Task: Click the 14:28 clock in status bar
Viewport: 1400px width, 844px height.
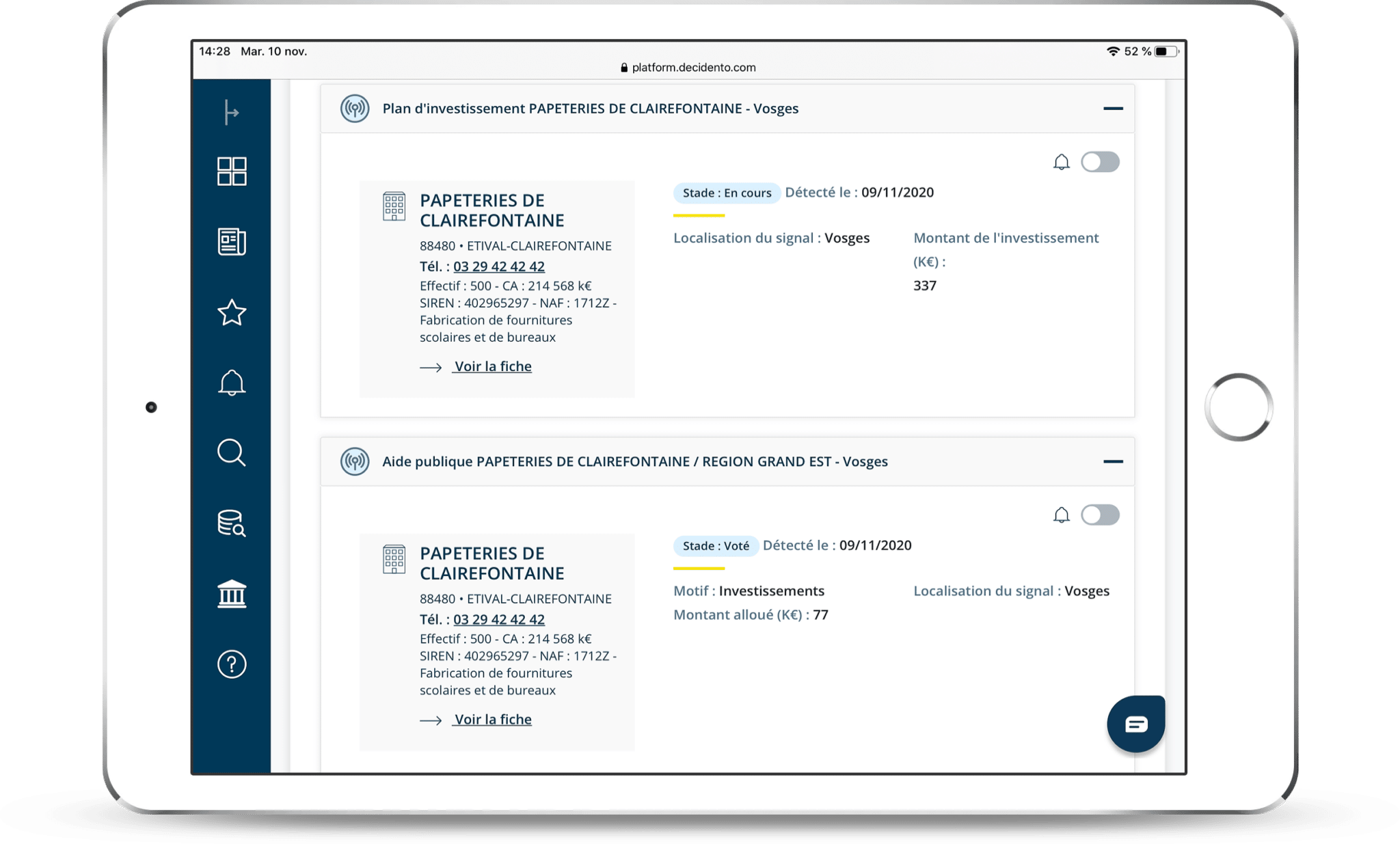Action: (215, 51)
